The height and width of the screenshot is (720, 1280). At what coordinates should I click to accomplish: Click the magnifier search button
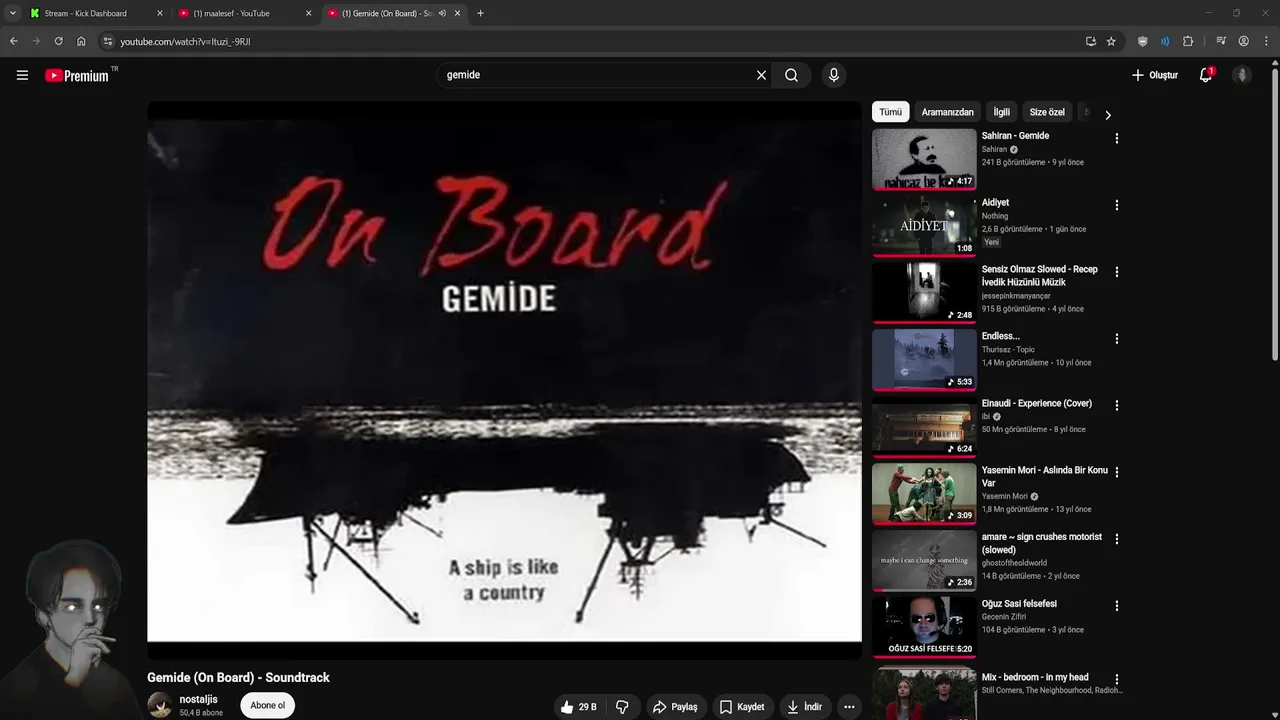click(x=791, y=75)
